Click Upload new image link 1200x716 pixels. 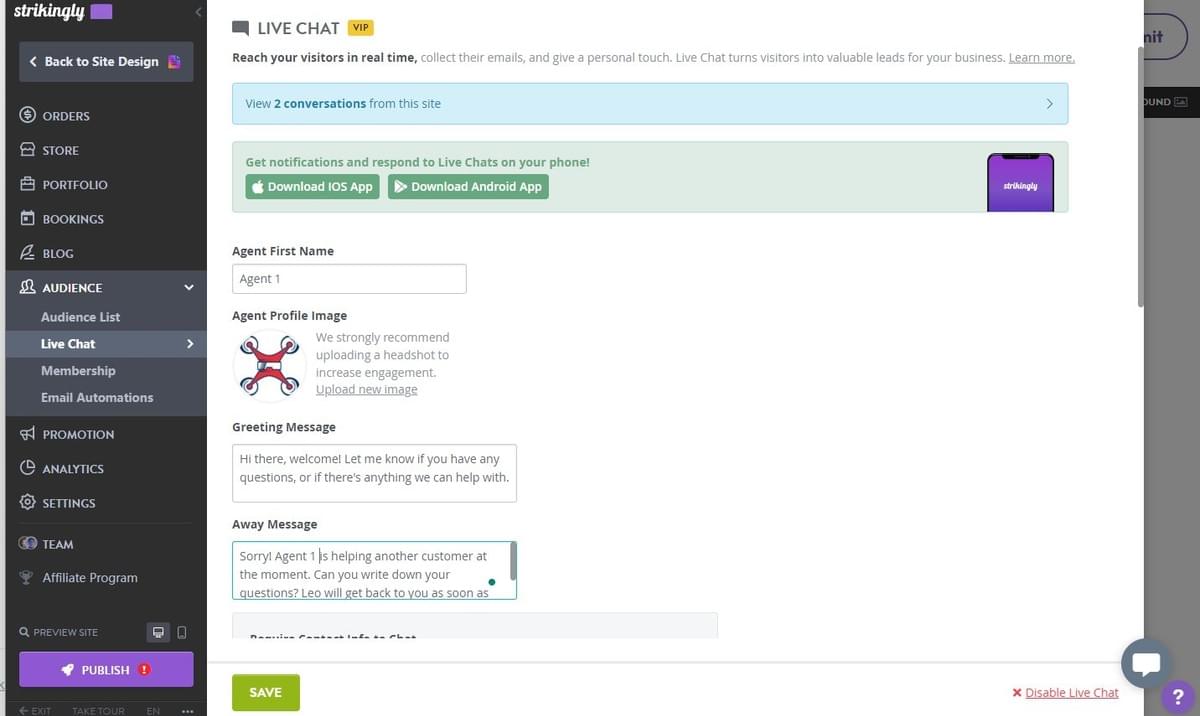367,390
